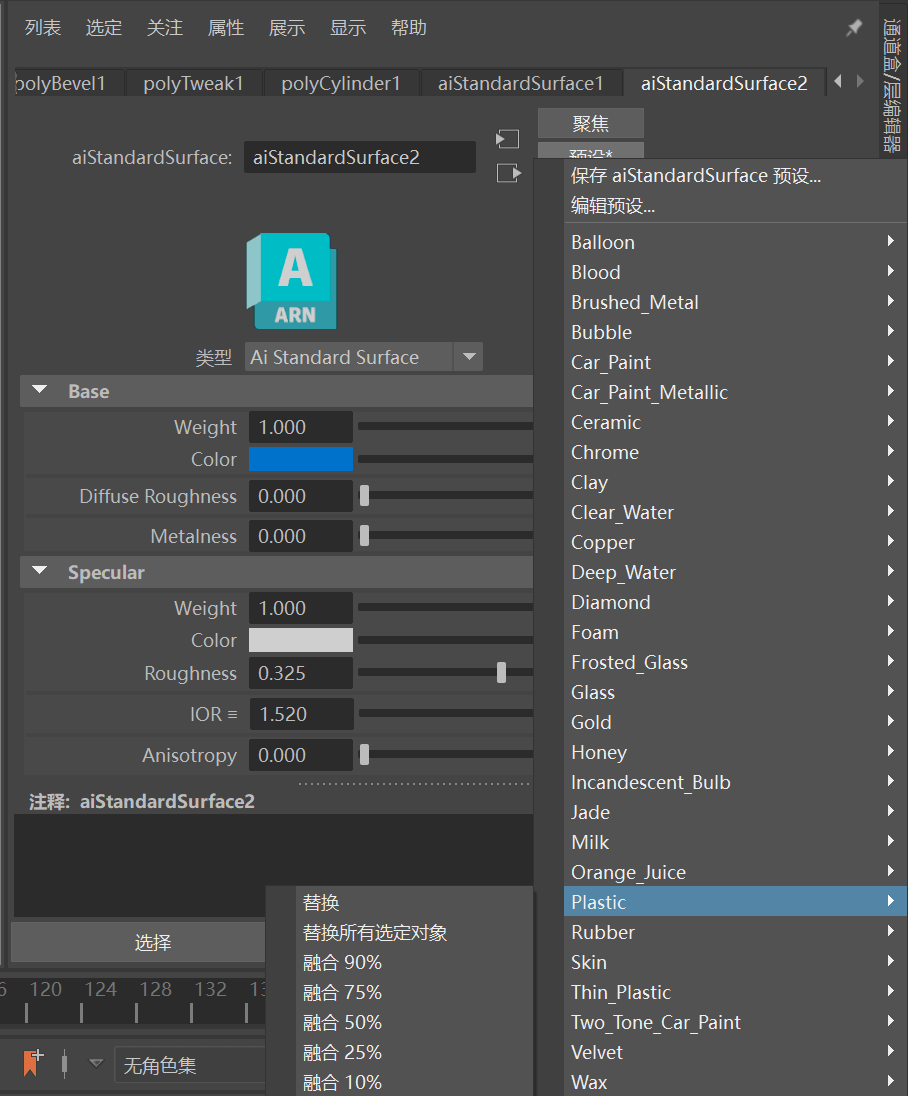Expand the Two_Tone_Car_Paint preset submenu

pos(735,1022)
